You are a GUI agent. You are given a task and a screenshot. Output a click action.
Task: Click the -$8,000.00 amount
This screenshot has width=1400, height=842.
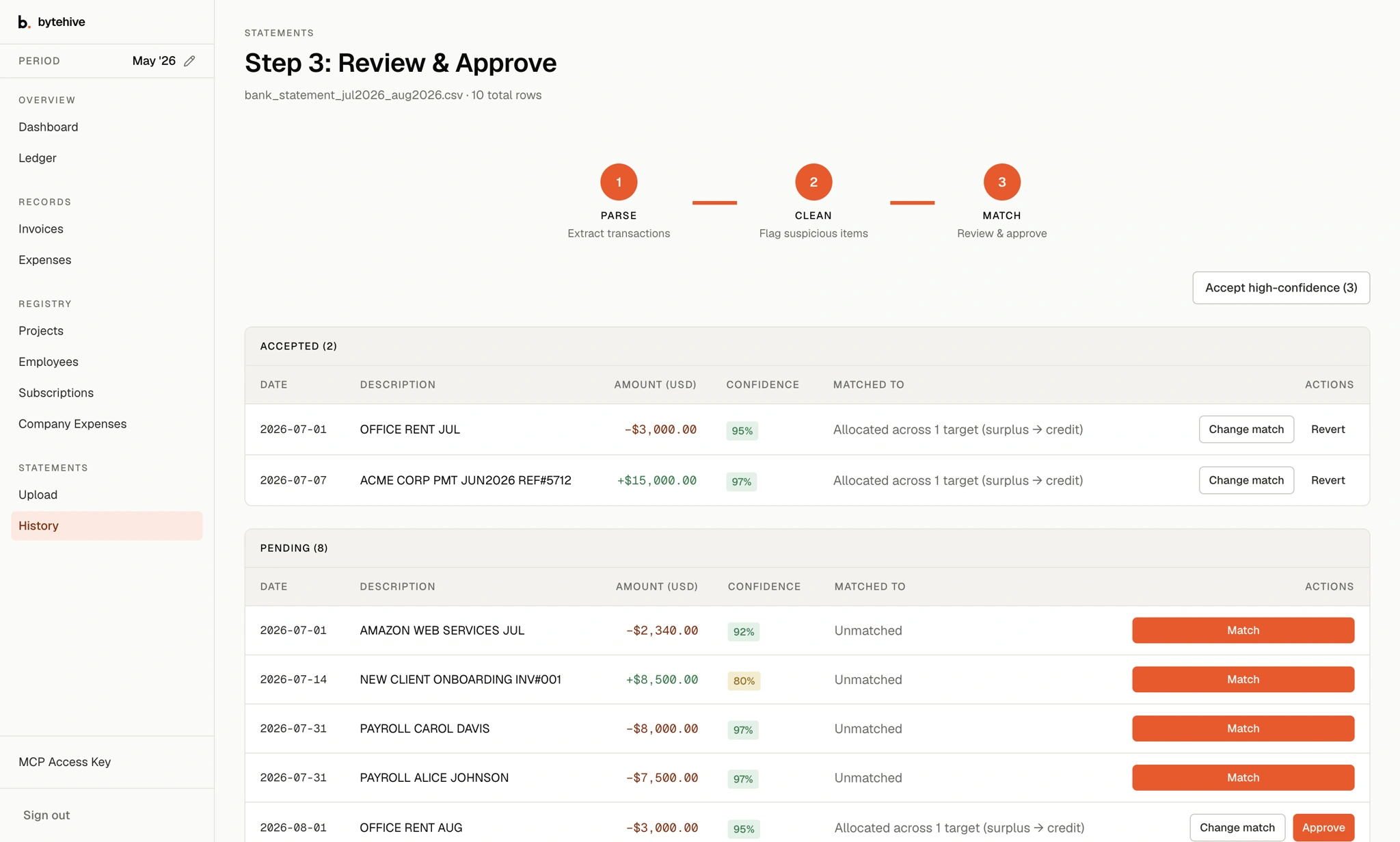point(662,729)
